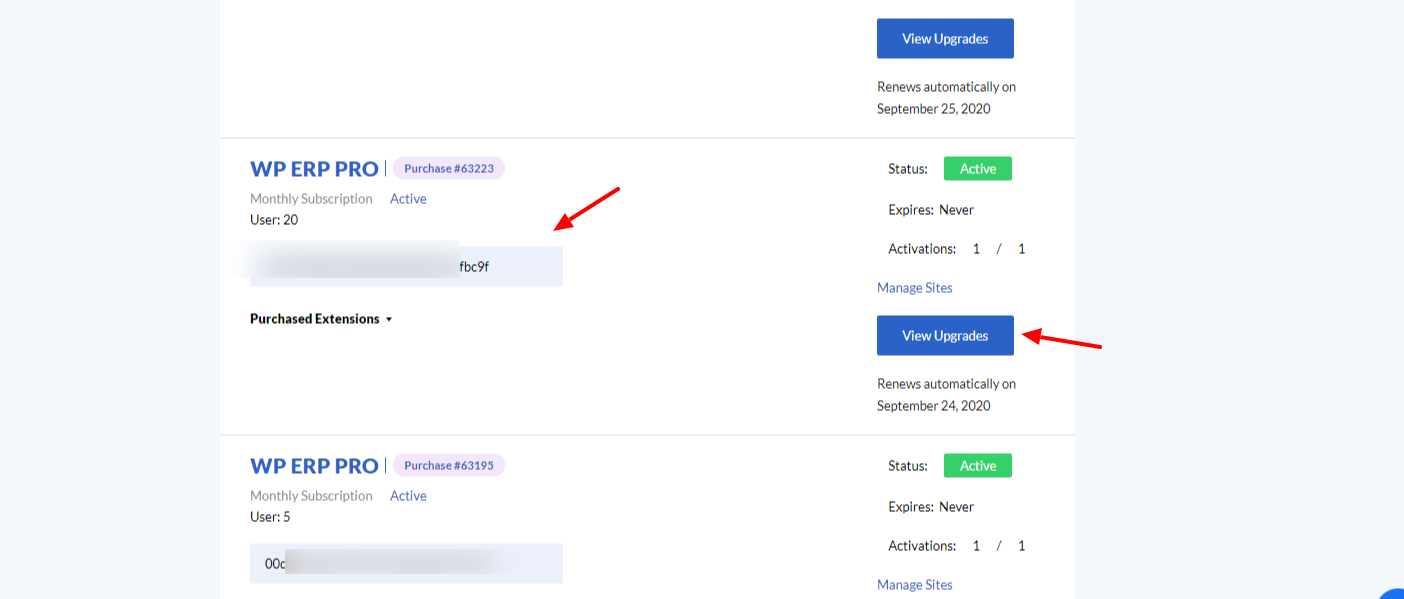
Task: Click the first Activations count link showing 1
Action: tap(976, 248)
